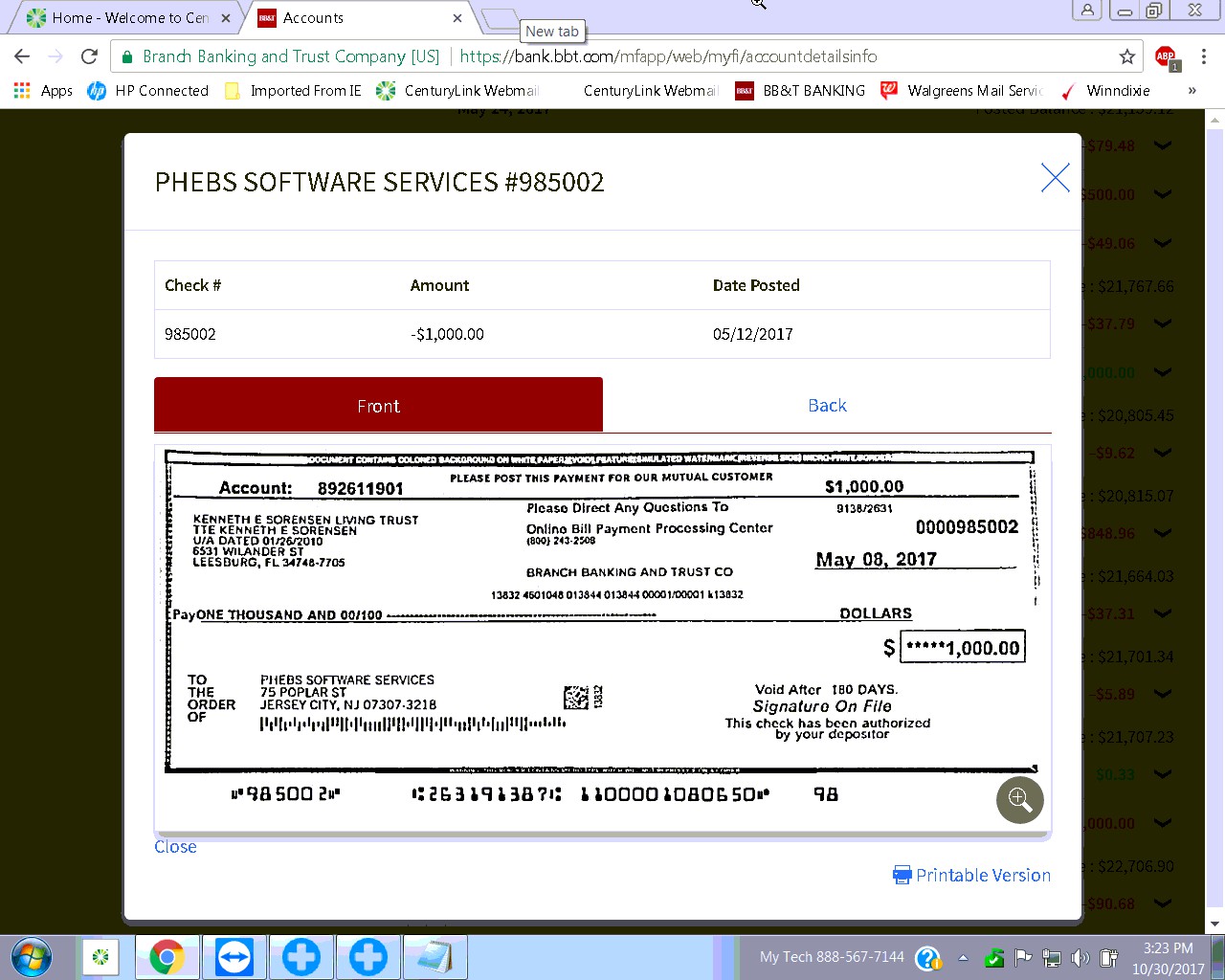The image size is (1225, 980).
Task: Open the BB&T BANKING bookmark
Action: pos(800,91)
